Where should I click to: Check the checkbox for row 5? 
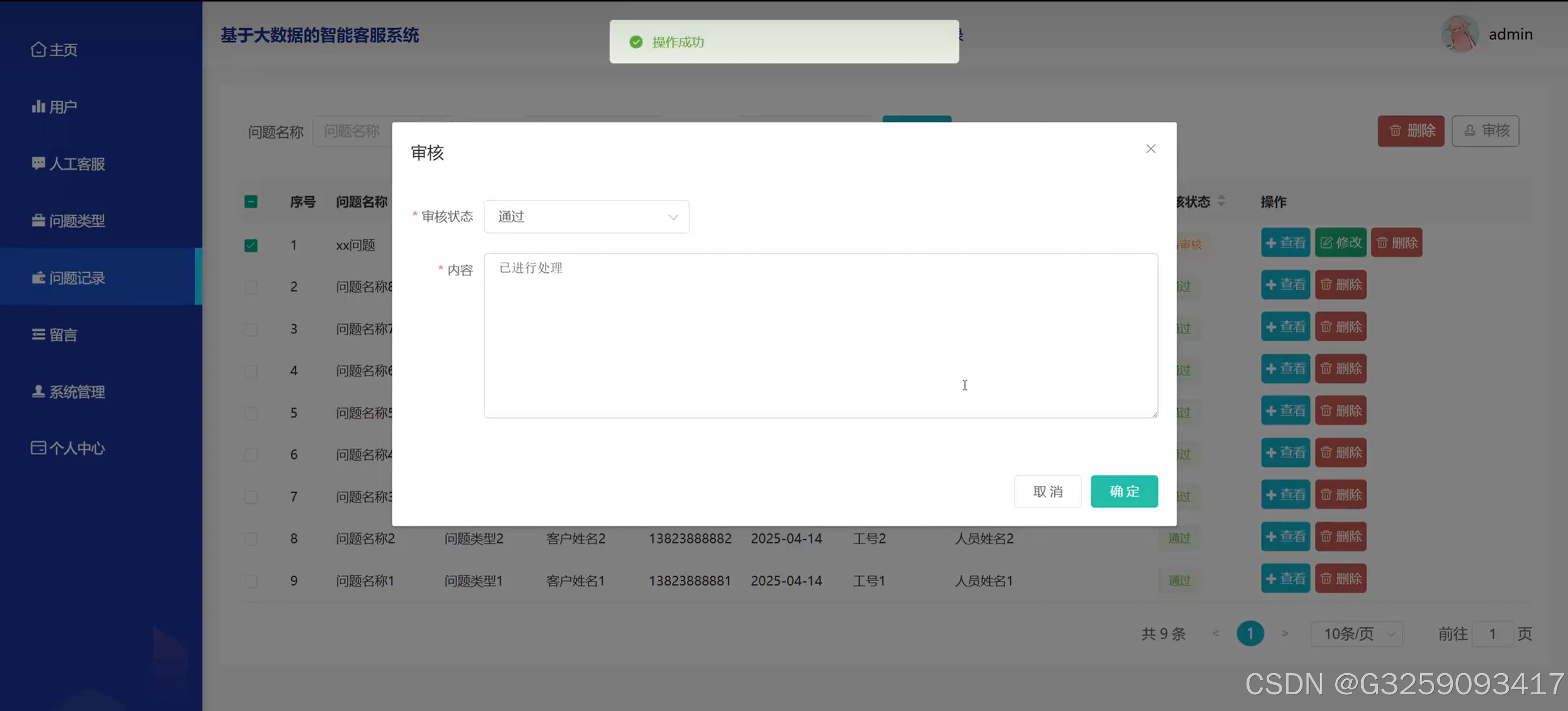(x=251, y=413)
